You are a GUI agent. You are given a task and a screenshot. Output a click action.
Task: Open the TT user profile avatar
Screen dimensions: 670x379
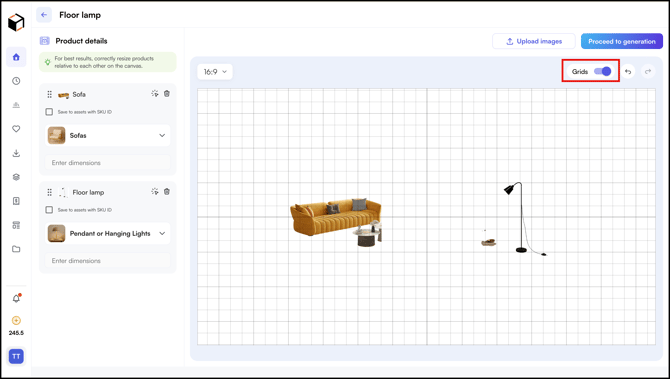pos(16,356)
